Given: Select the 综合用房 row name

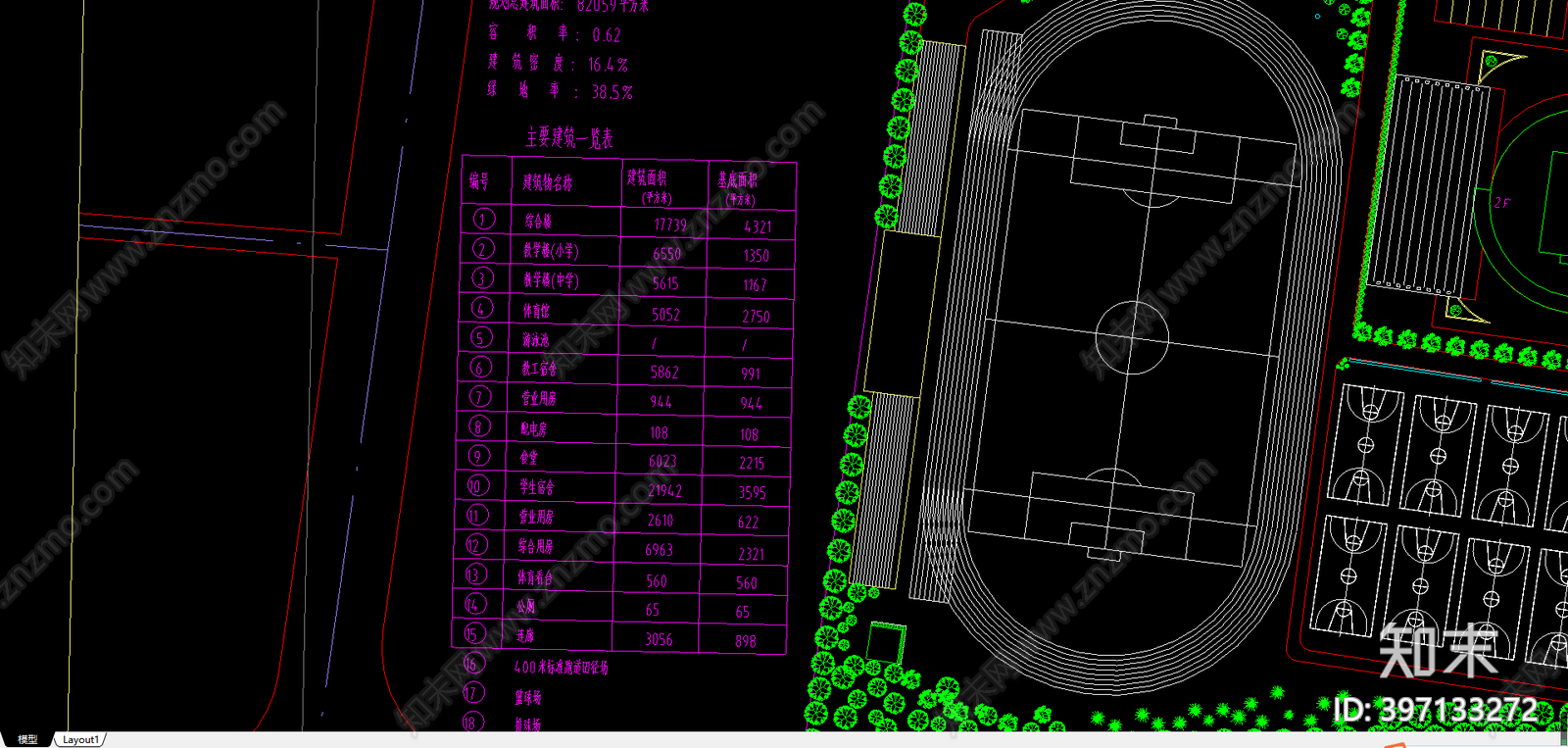Looking at the screenshot, I should point(536,546).
